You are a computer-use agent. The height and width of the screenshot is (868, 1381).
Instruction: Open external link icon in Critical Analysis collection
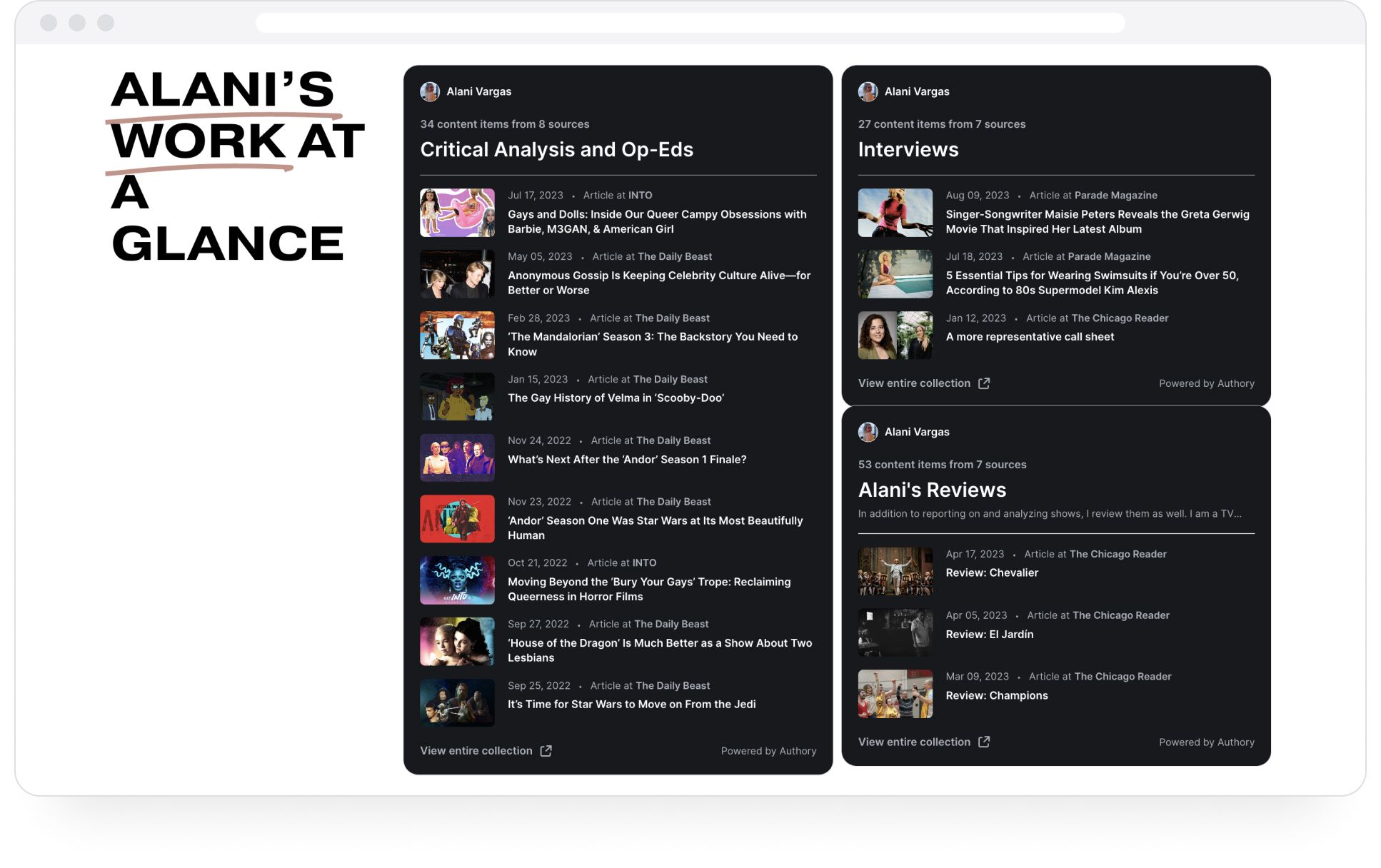point(546,750)
